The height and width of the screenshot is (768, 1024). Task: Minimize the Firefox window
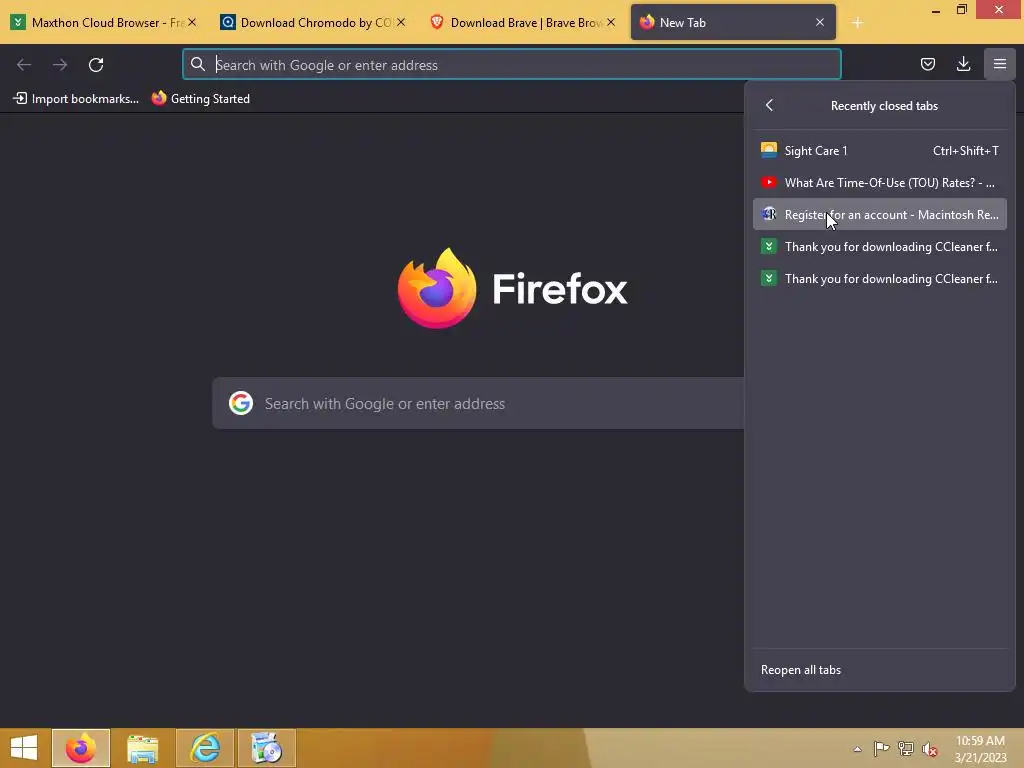point(935,10)
